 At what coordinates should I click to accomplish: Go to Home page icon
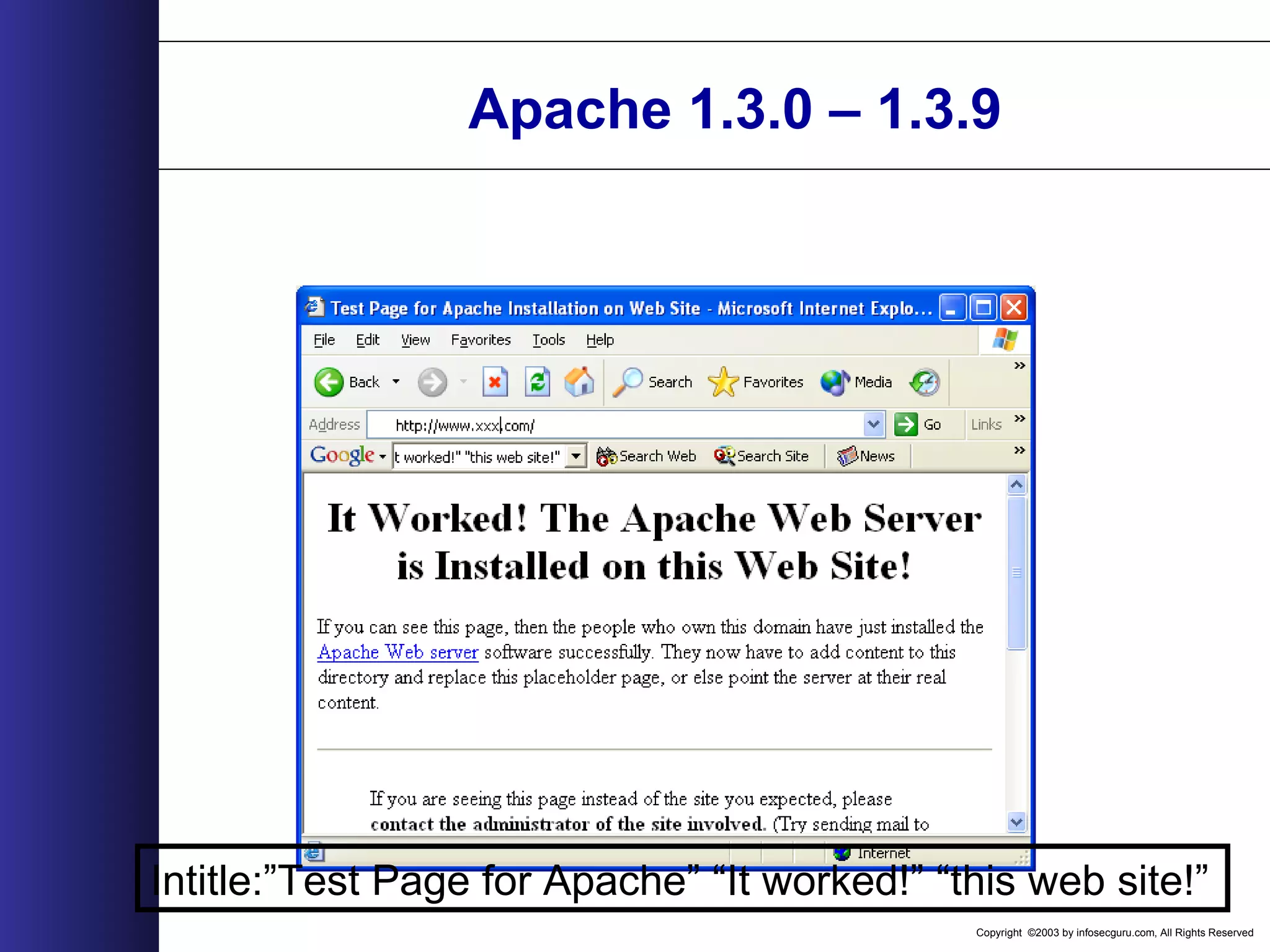[579, 382]
